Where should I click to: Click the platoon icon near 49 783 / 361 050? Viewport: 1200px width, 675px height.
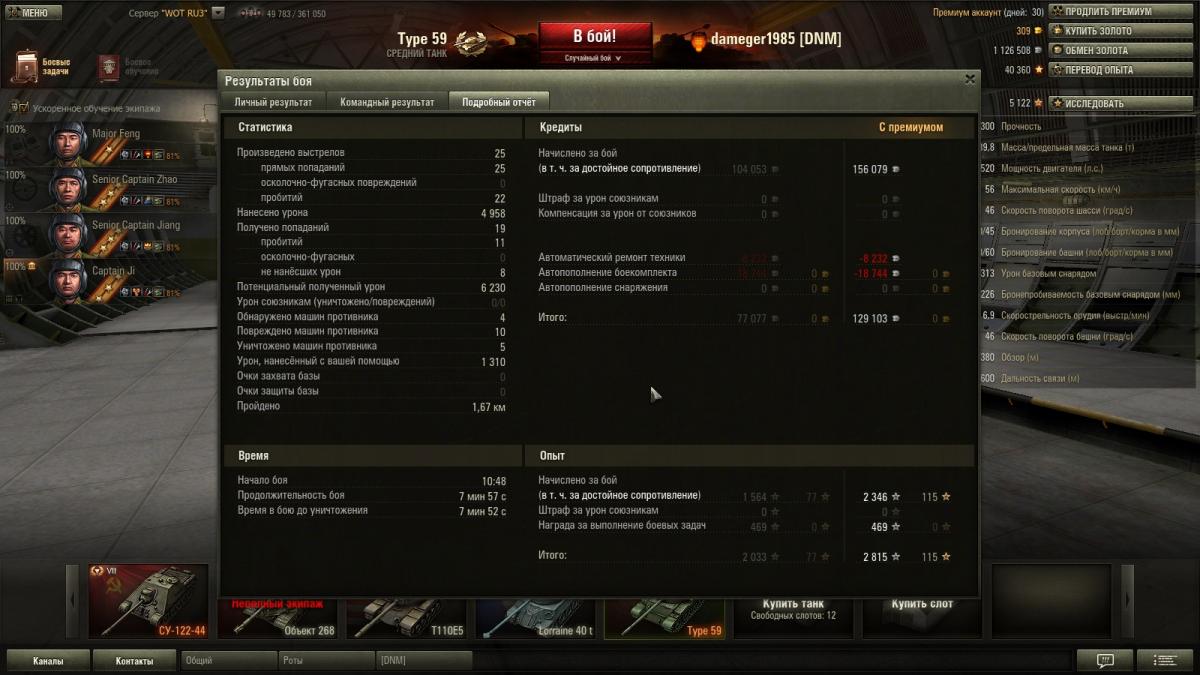[250, 14]
